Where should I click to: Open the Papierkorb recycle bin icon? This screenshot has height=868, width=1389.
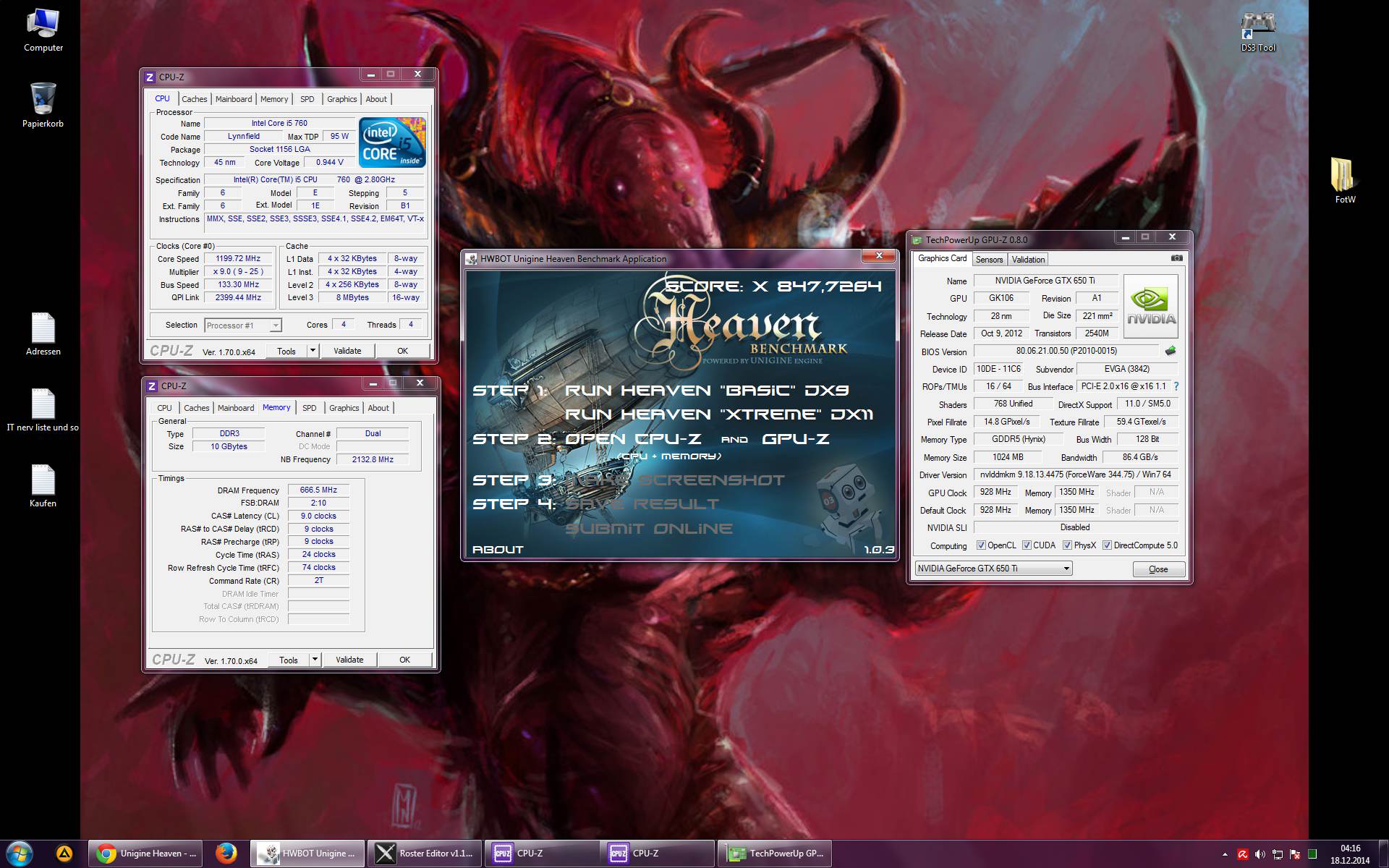(x=43, y=106)
